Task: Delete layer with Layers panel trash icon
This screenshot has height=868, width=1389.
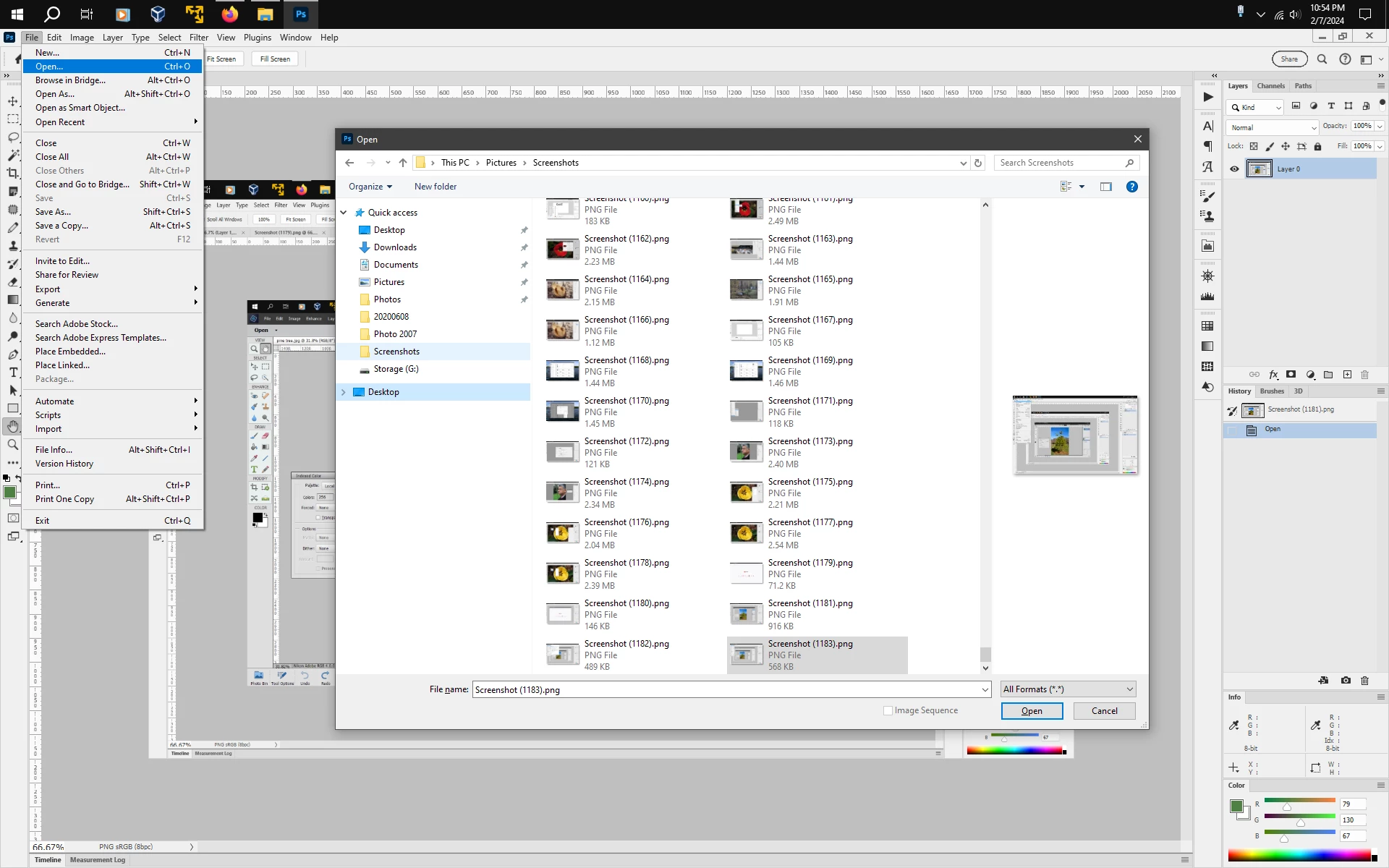Action: click(1364, 375)
